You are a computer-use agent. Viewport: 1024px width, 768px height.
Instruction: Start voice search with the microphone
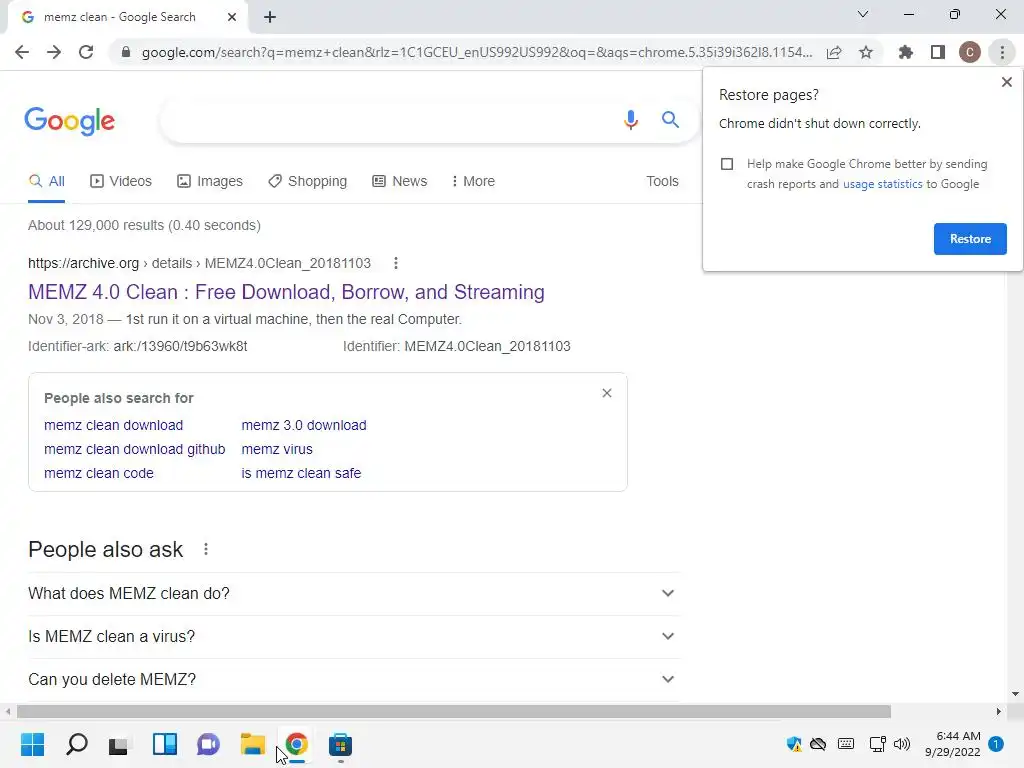[631, 120]
